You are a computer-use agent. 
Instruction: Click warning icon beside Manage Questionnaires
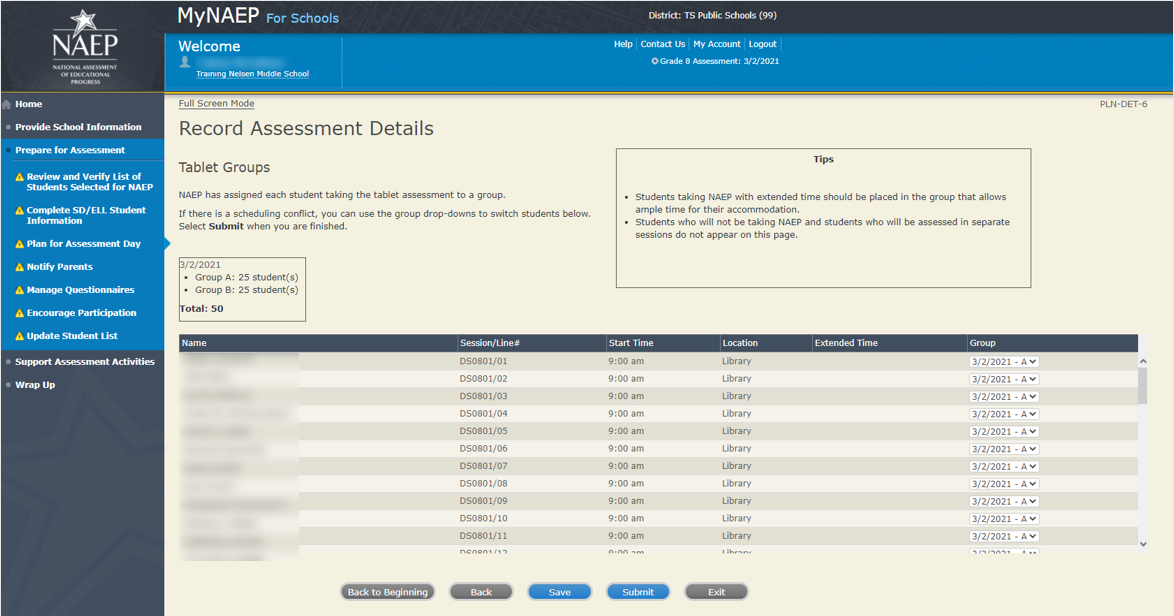pyautogui.click(x=19, y=290)
